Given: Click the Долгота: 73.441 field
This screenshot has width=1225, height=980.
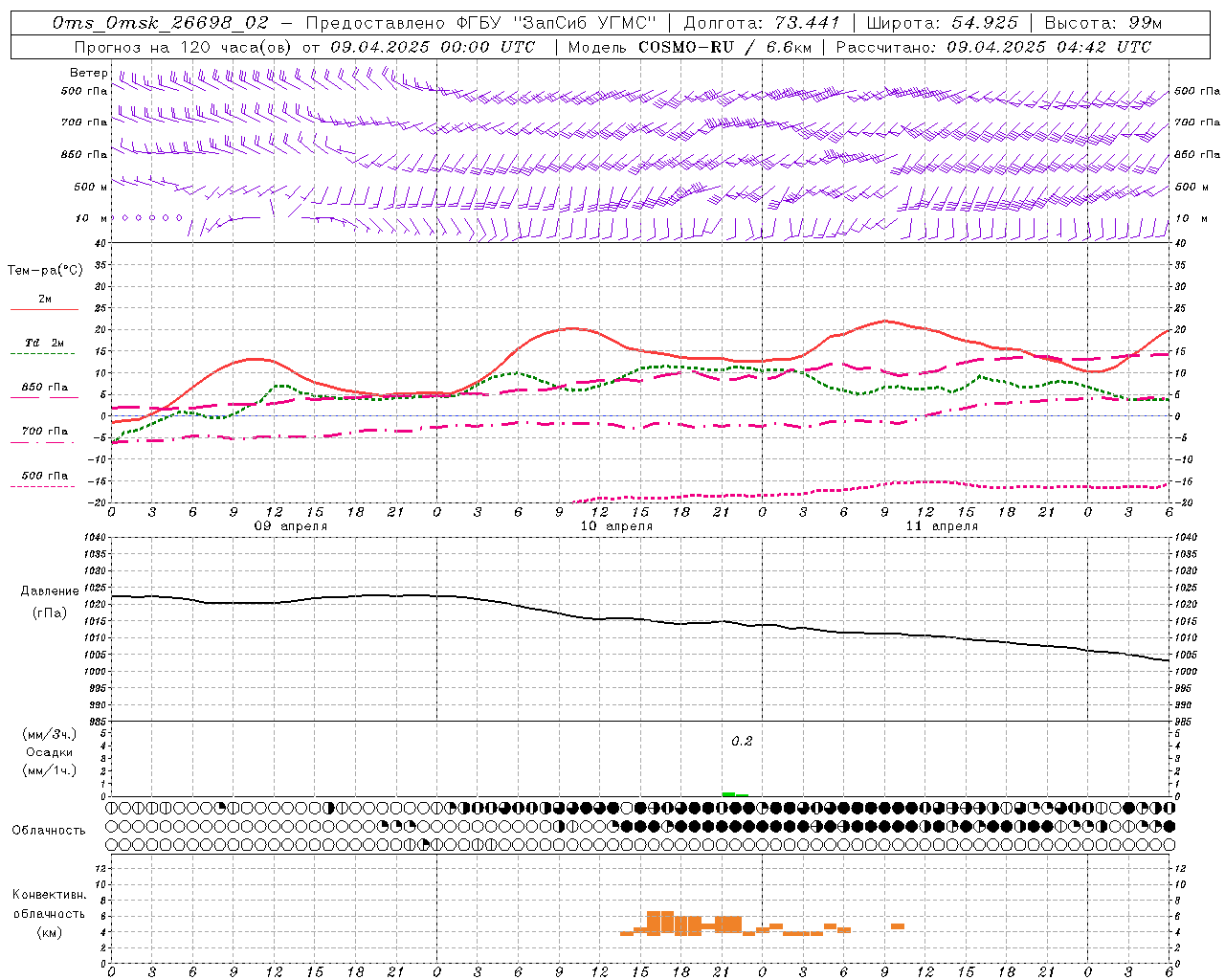Looking at the screenshot, I should click(x=762, y=23).
